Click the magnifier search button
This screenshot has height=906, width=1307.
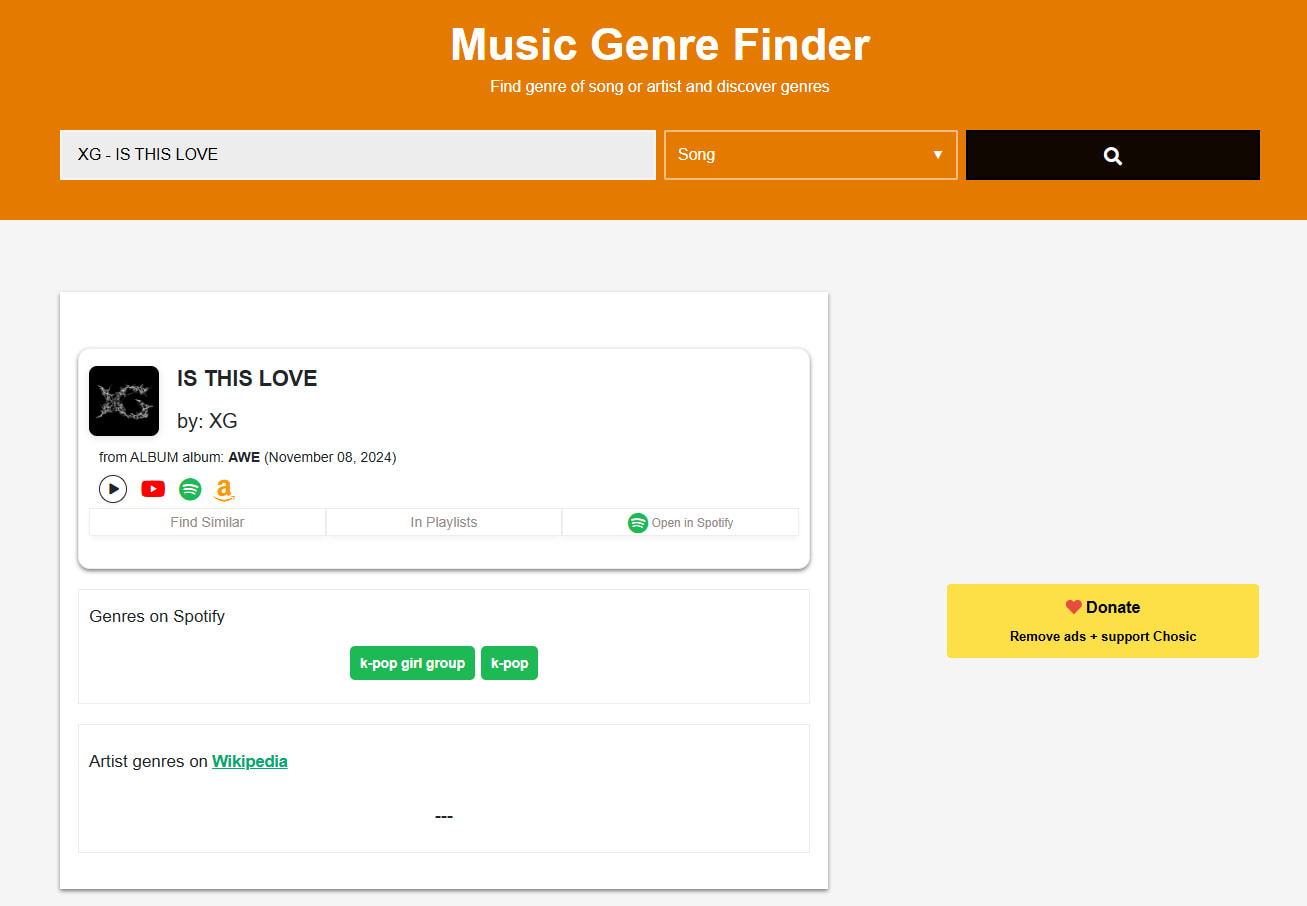(1113, 155)
